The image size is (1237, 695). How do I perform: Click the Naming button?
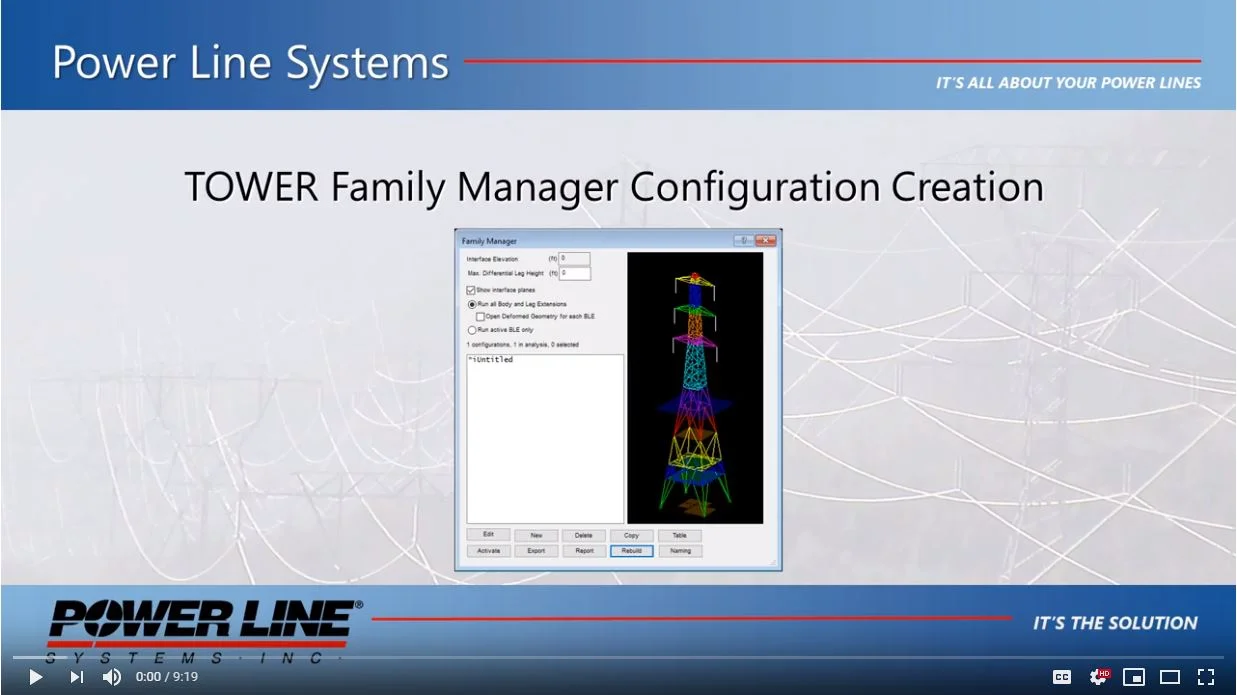680,551
